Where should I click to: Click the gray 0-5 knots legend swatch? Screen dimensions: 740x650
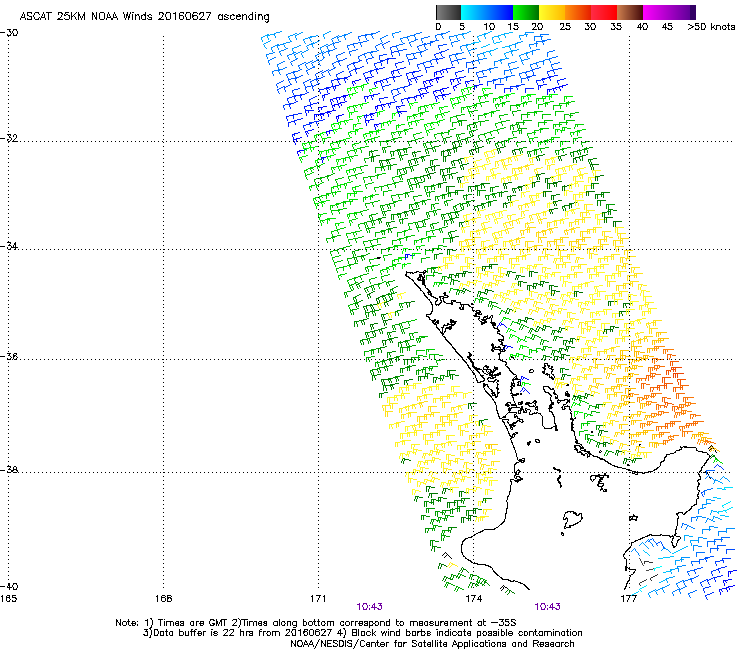(448, 12)
